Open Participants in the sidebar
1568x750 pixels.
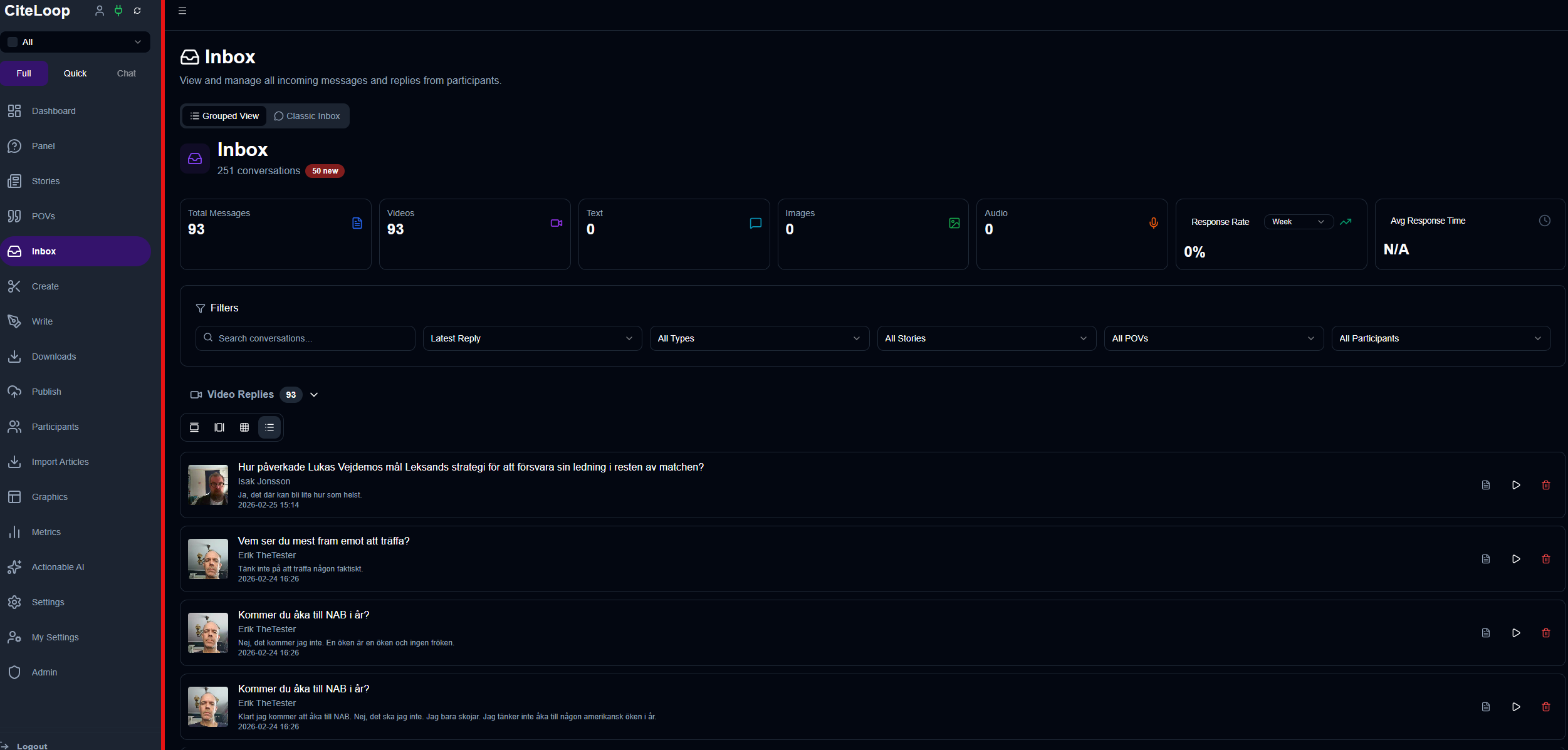pyautogui.click(x=75, y=427)
